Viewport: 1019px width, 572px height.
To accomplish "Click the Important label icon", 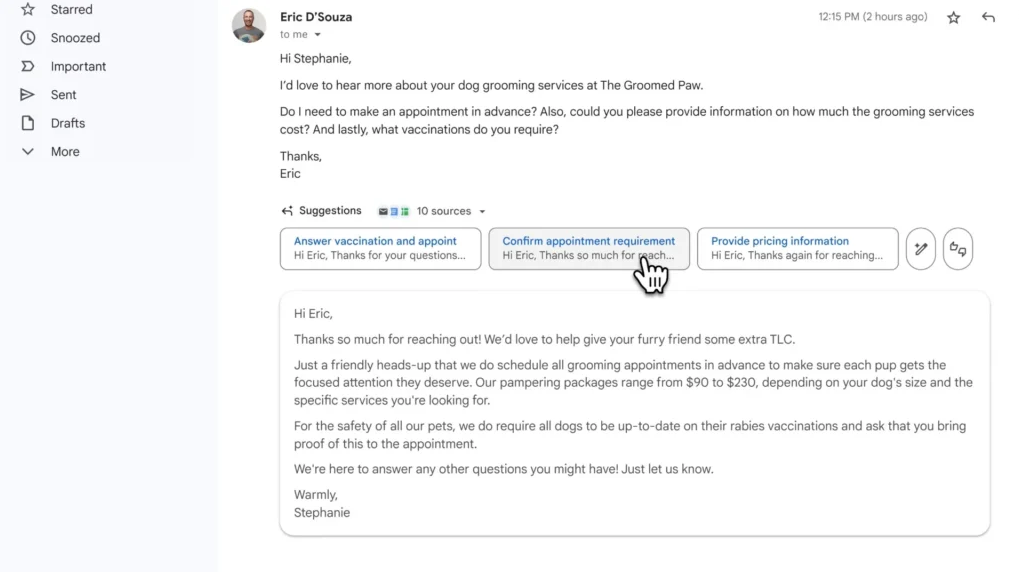I will 27,66.
